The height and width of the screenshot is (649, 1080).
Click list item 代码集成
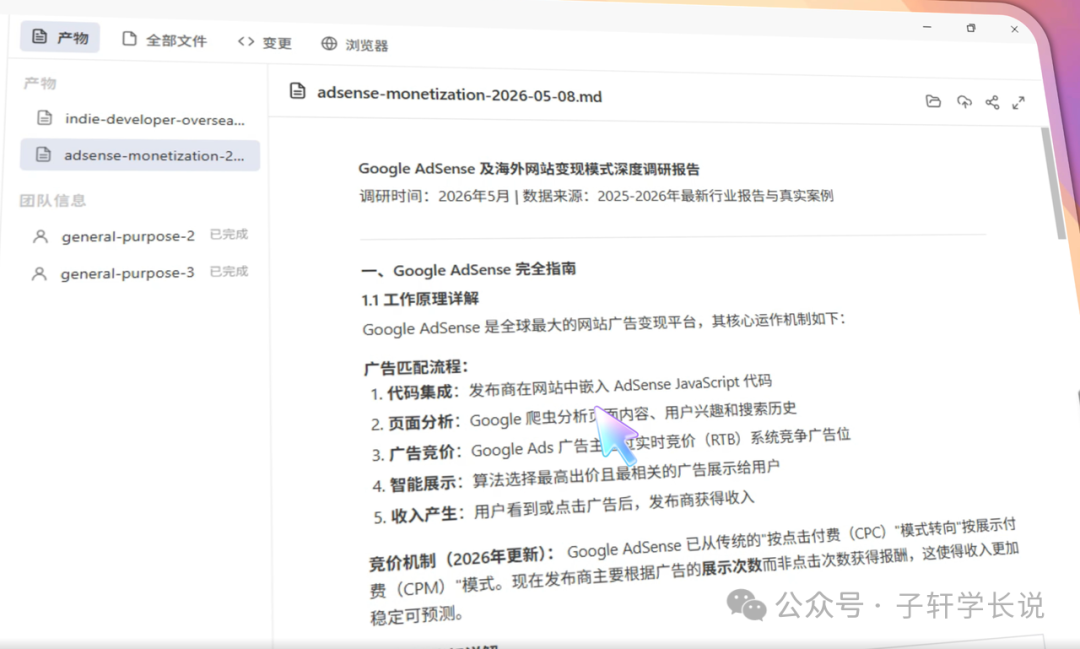point(571,387)
